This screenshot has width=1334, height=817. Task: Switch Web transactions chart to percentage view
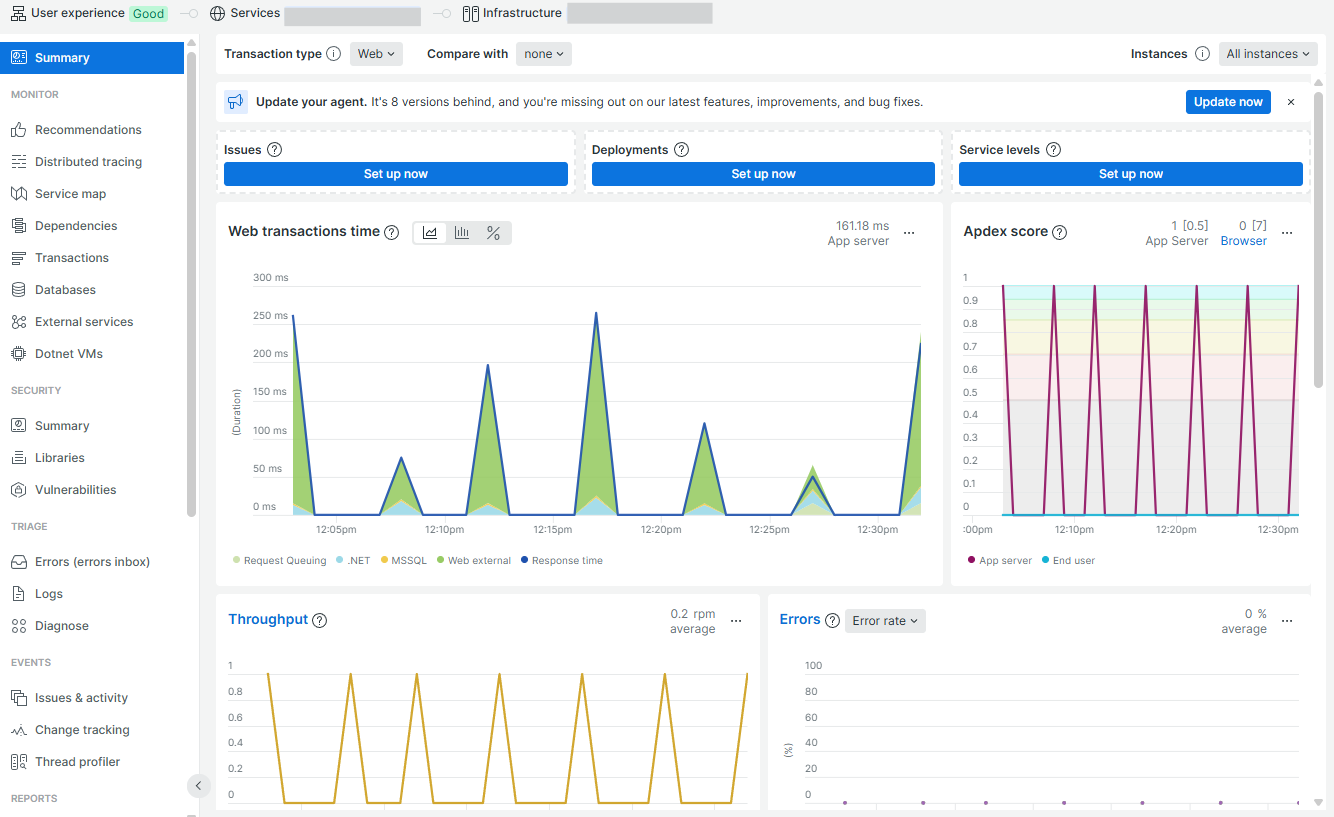493,233
